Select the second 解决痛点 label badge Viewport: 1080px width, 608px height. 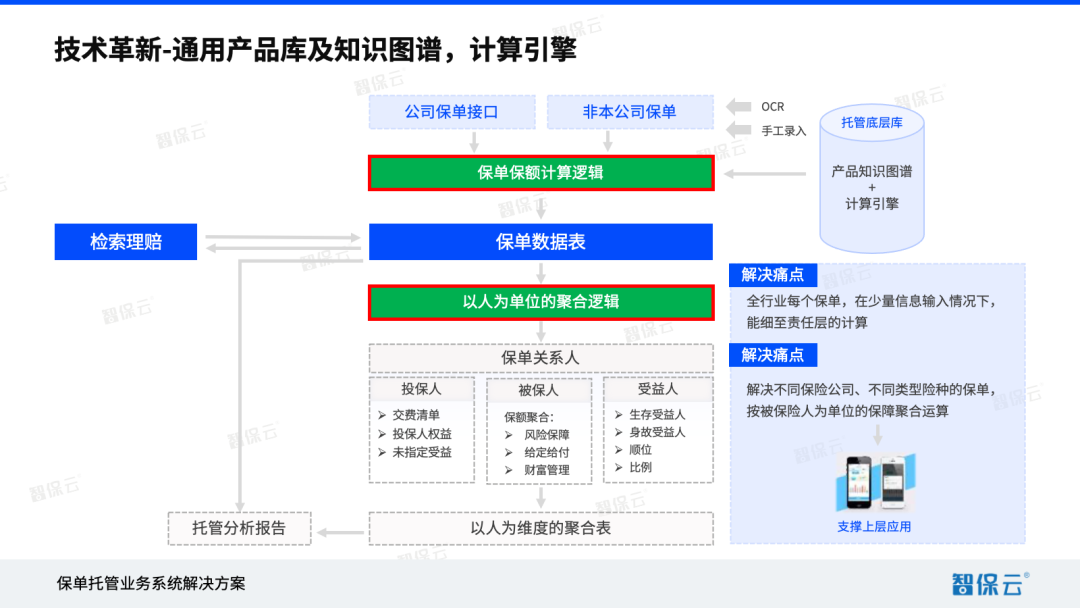click(x=774, y=355)
